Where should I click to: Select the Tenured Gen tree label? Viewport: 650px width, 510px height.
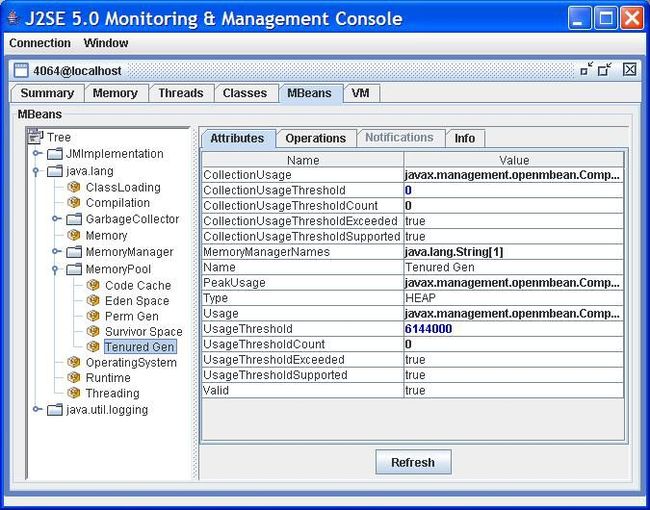[140, 347]
